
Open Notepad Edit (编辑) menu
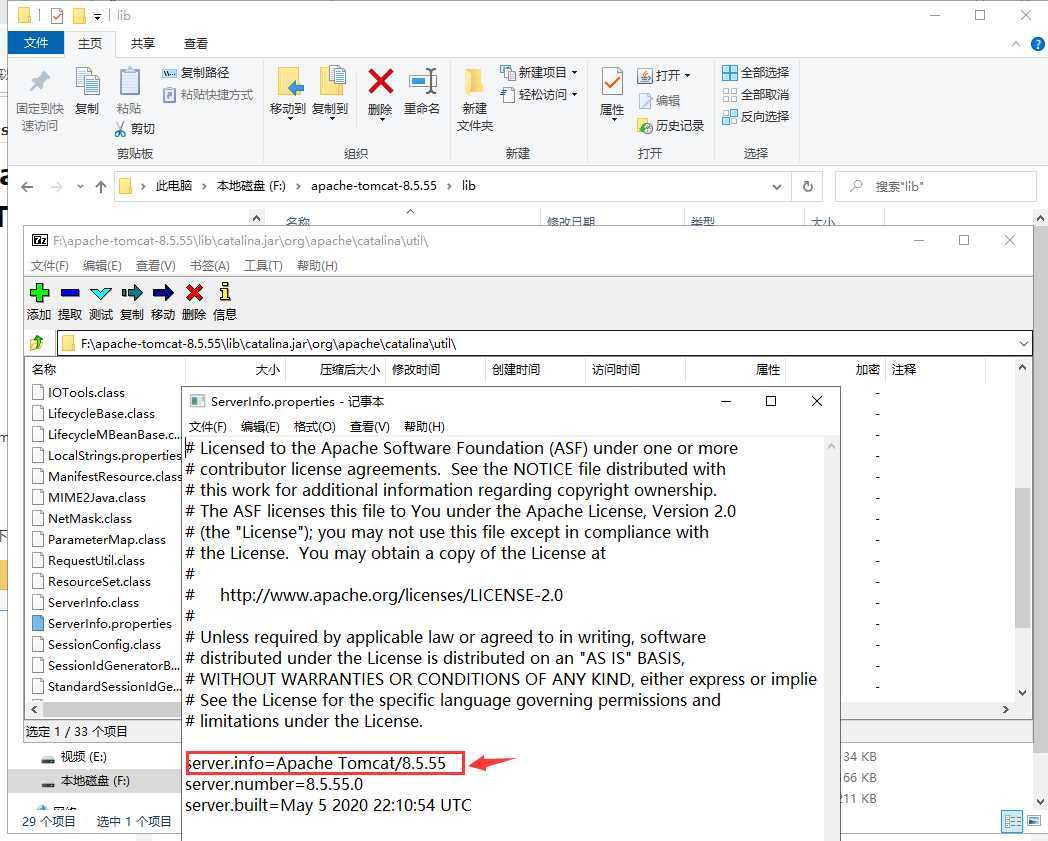click(x=260, y=427)
